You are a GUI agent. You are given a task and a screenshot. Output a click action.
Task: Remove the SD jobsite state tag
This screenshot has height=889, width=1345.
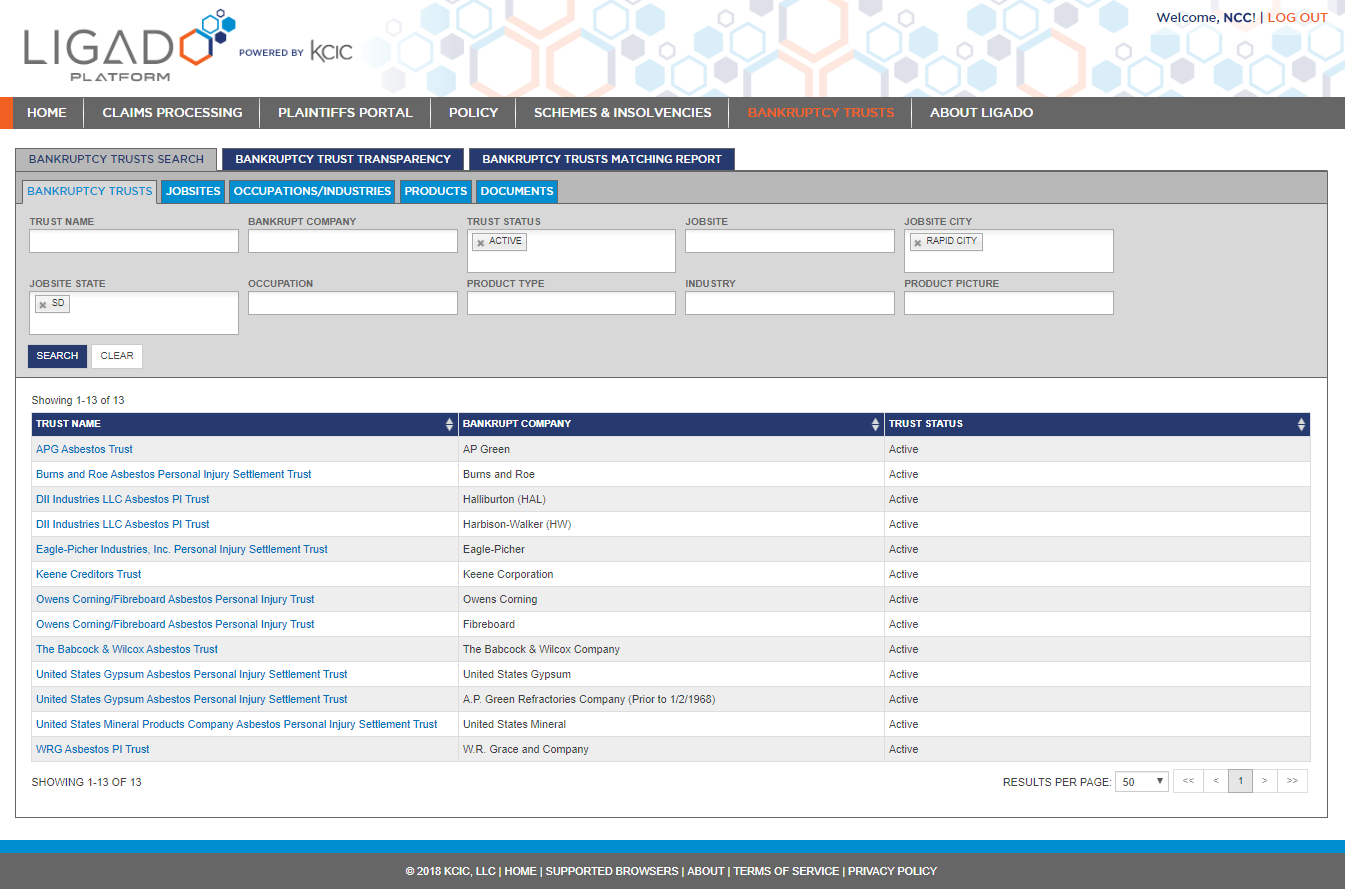coord(43,305)
